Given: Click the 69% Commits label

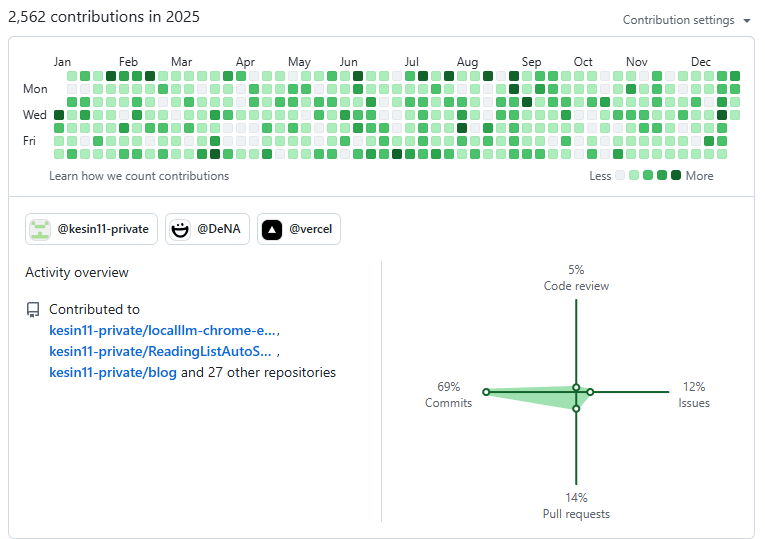Looking at the screenshot, I should tap(448, 395).
